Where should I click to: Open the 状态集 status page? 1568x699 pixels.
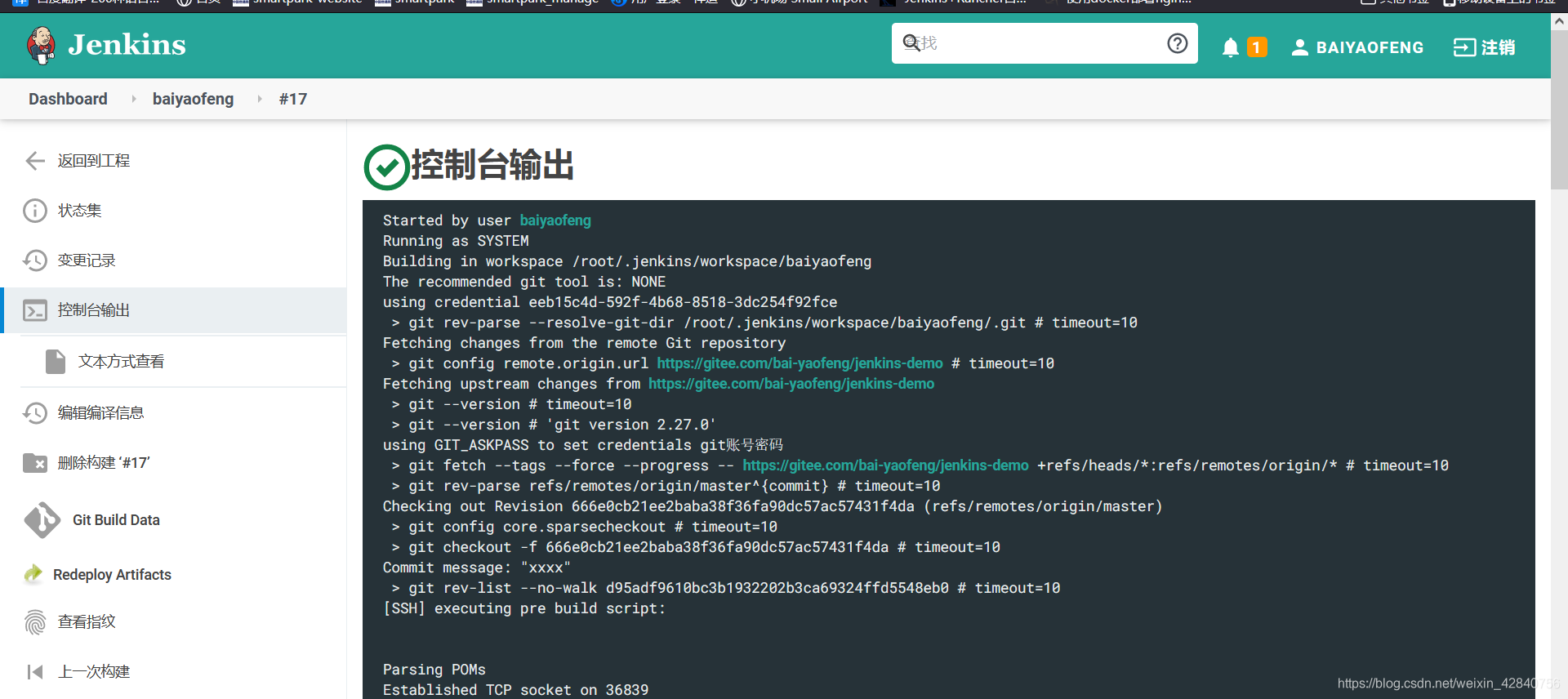click(79, 211)
